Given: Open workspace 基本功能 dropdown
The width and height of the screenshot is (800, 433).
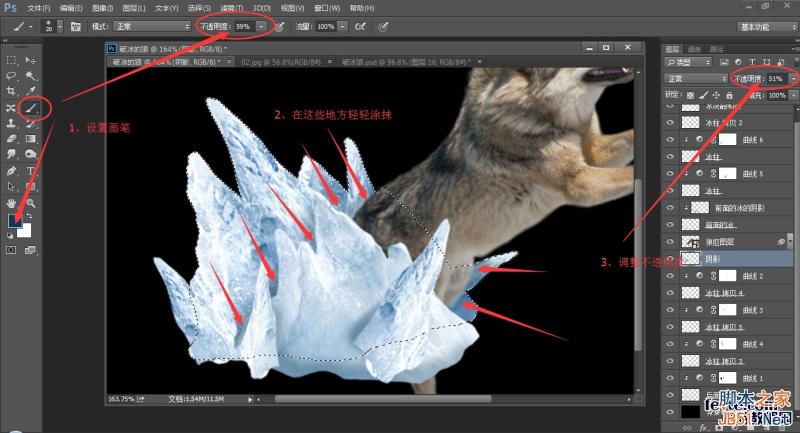Looking at the screenshot, I should pyautogui.click(x=767, y=27).
